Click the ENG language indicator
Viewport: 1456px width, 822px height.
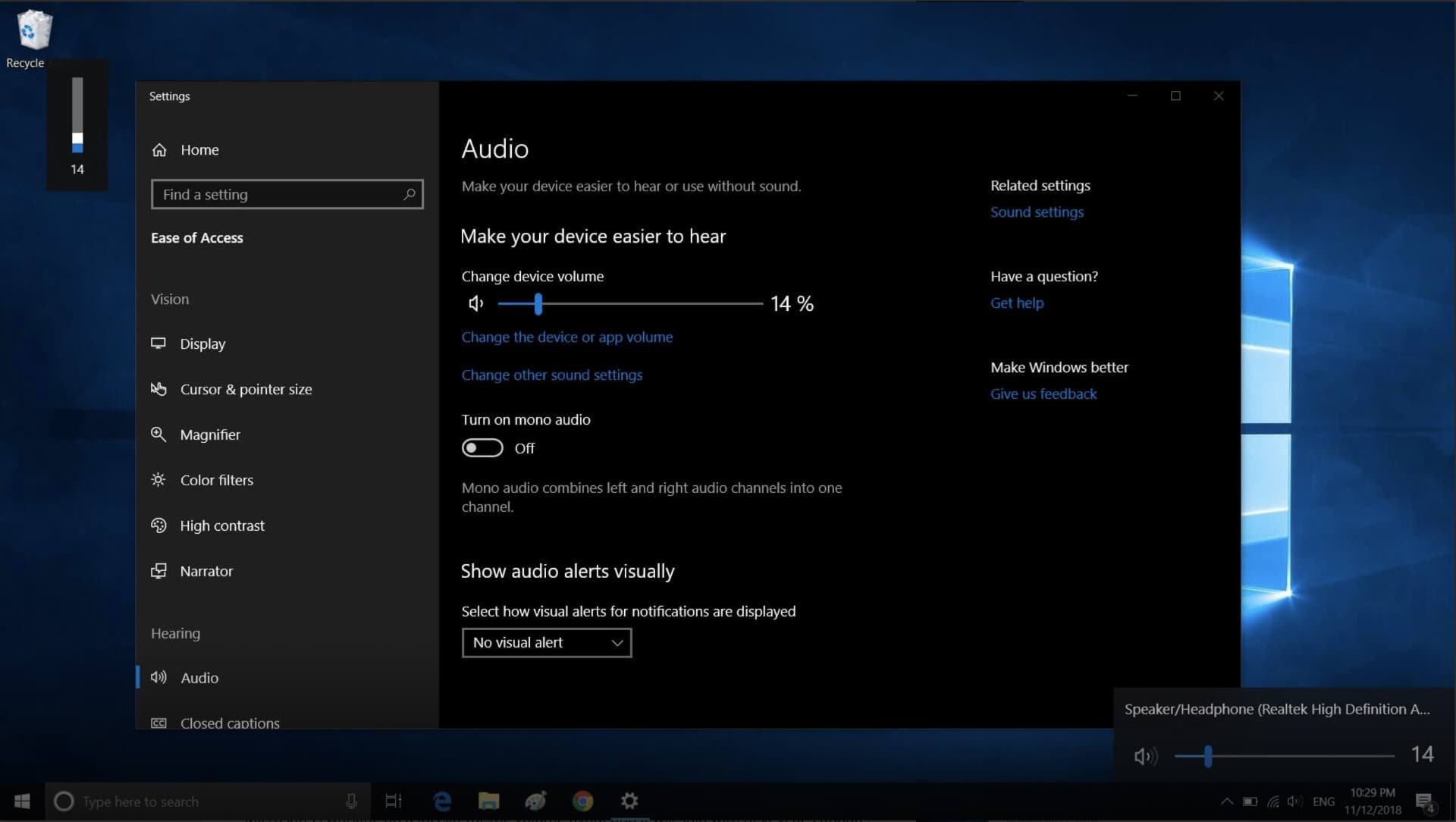[1323, 802]
